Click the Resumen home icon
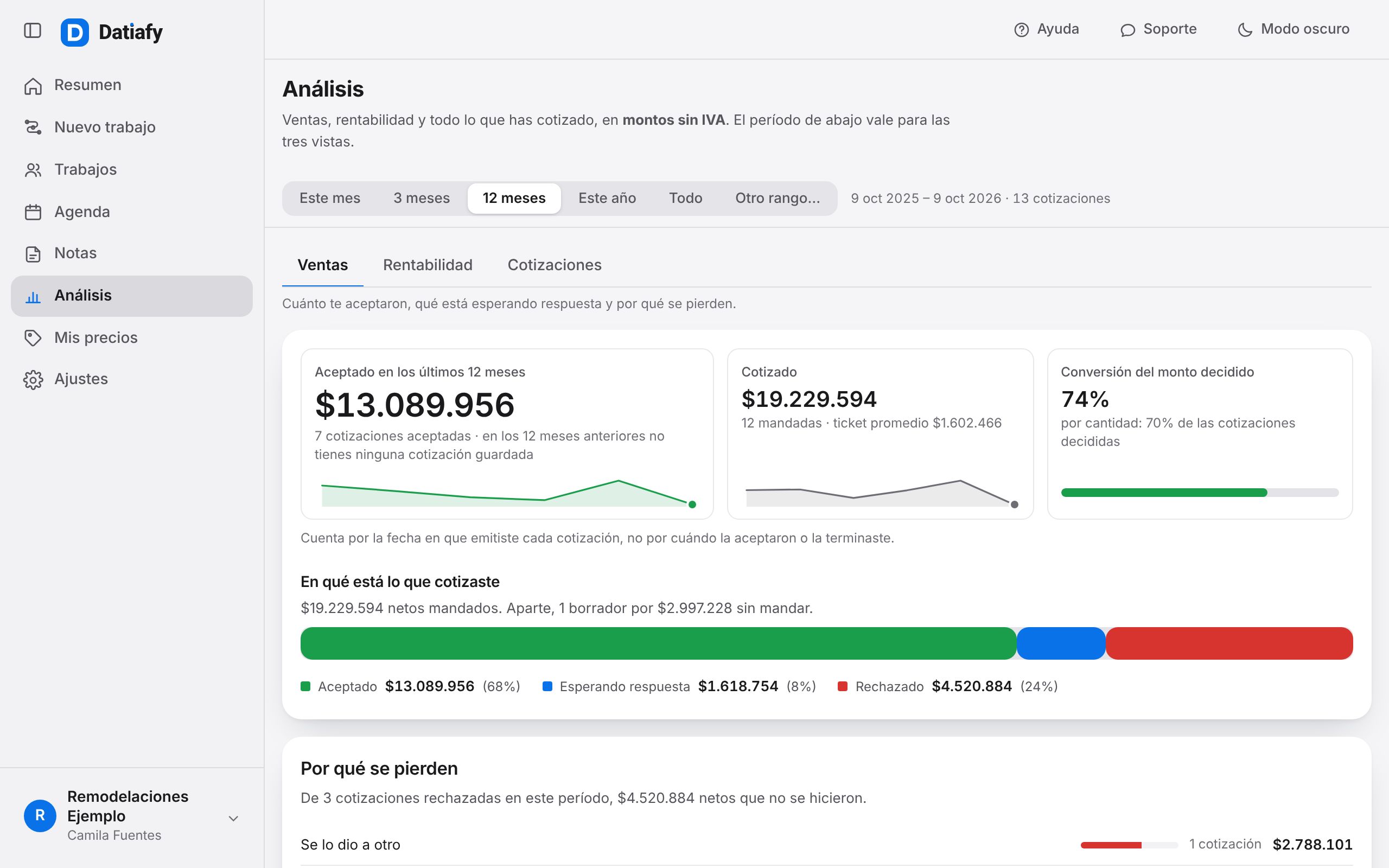The height and width of the screenshot is (868, 1389). (x=33, y=86)
